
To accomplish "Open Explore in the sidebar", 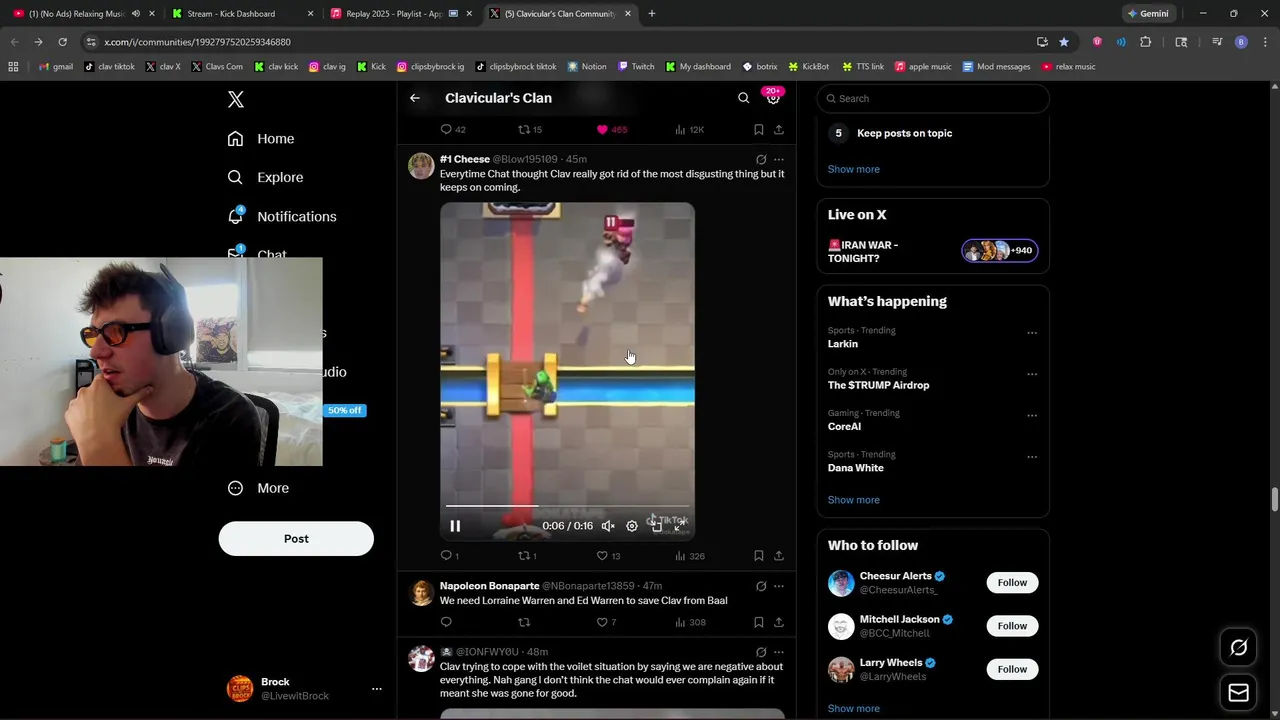I will pos(265,177).
